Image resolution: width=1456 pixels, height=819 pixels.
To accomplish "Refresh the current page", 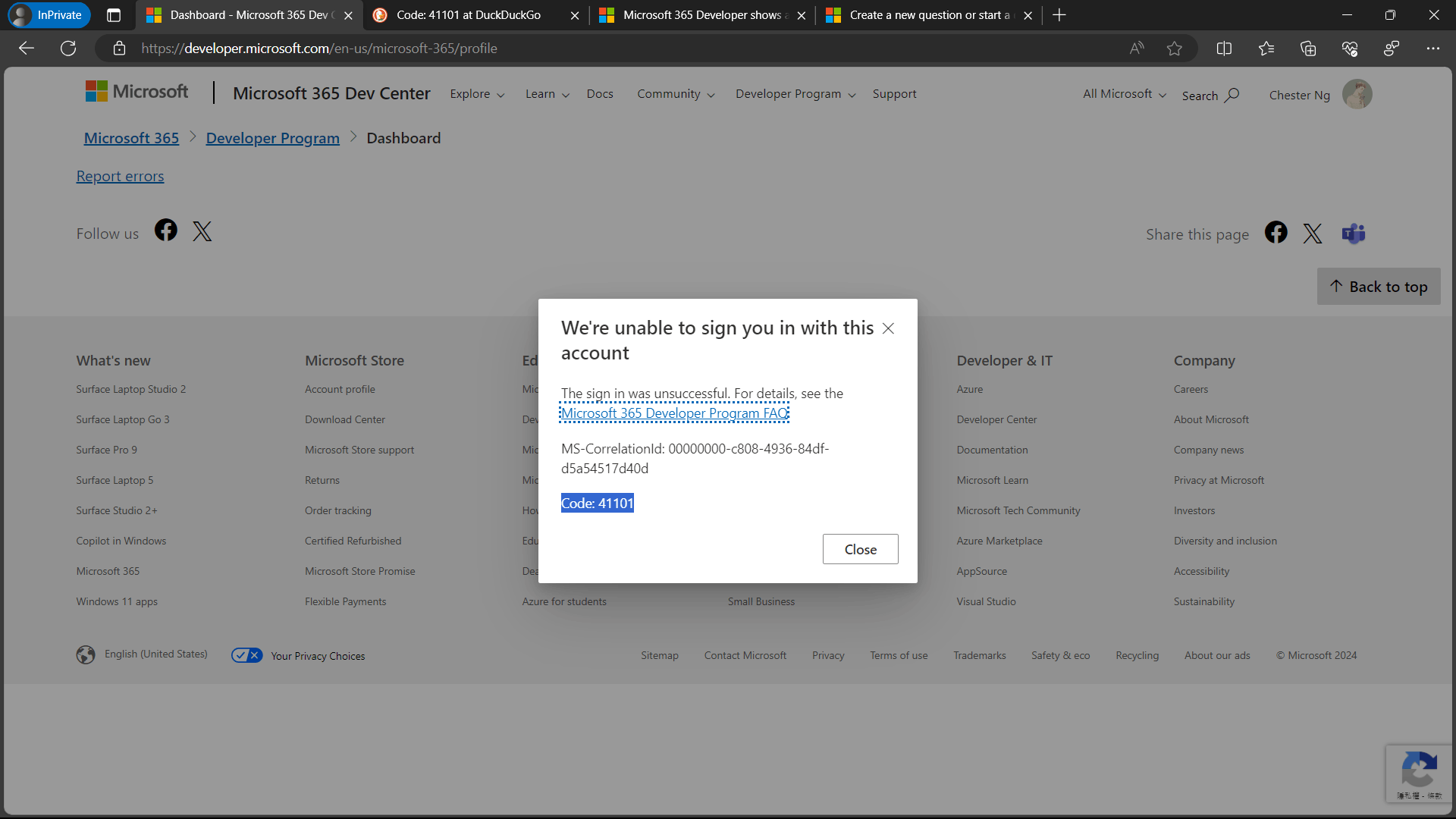I will [x=68, y=49].
